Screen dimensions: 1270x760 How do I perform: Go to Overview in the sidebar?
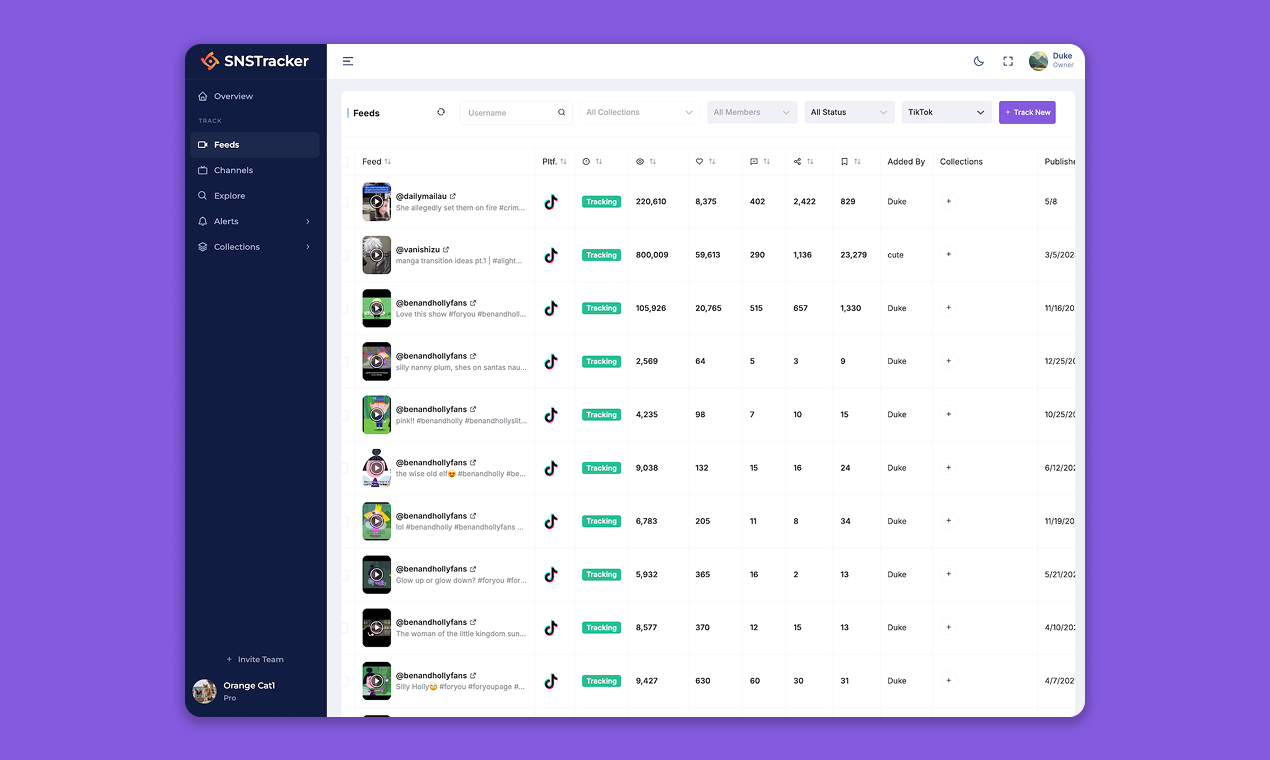(254, 96)
